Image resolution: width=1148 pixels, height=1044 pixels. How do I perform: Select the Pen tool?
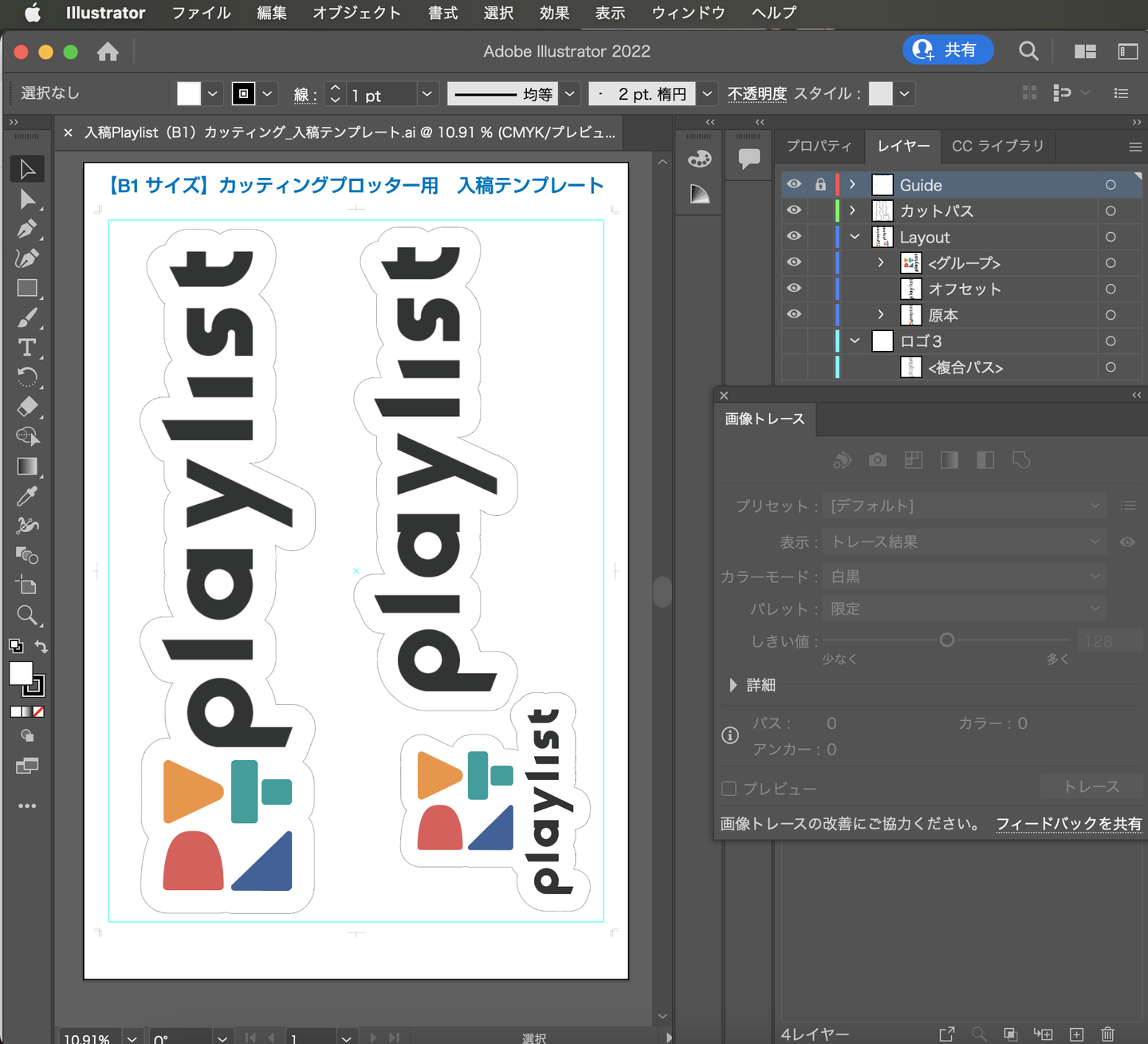pos(27,229)
